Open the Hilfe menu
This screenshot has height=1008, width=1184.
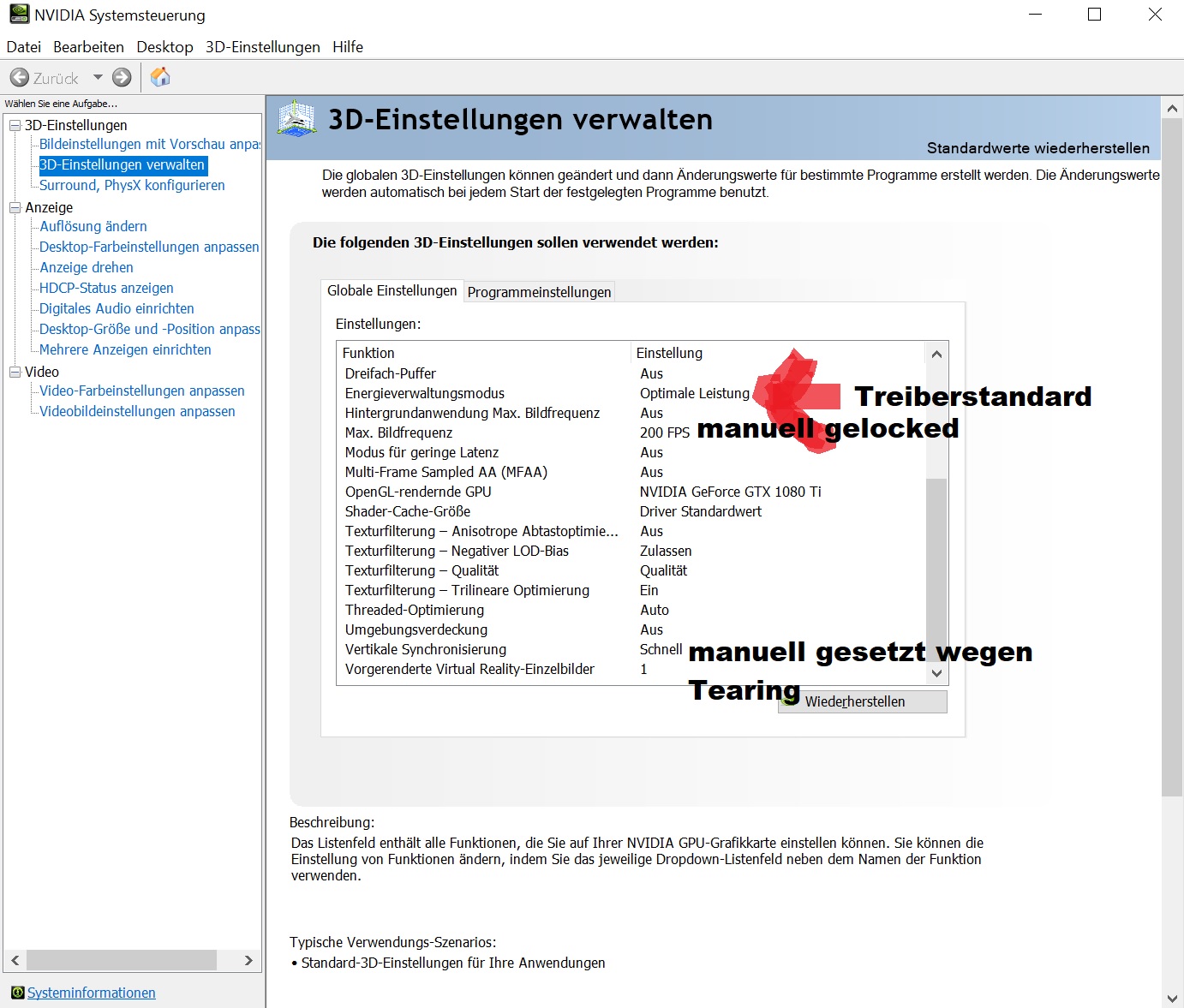(x=348, y=47)
